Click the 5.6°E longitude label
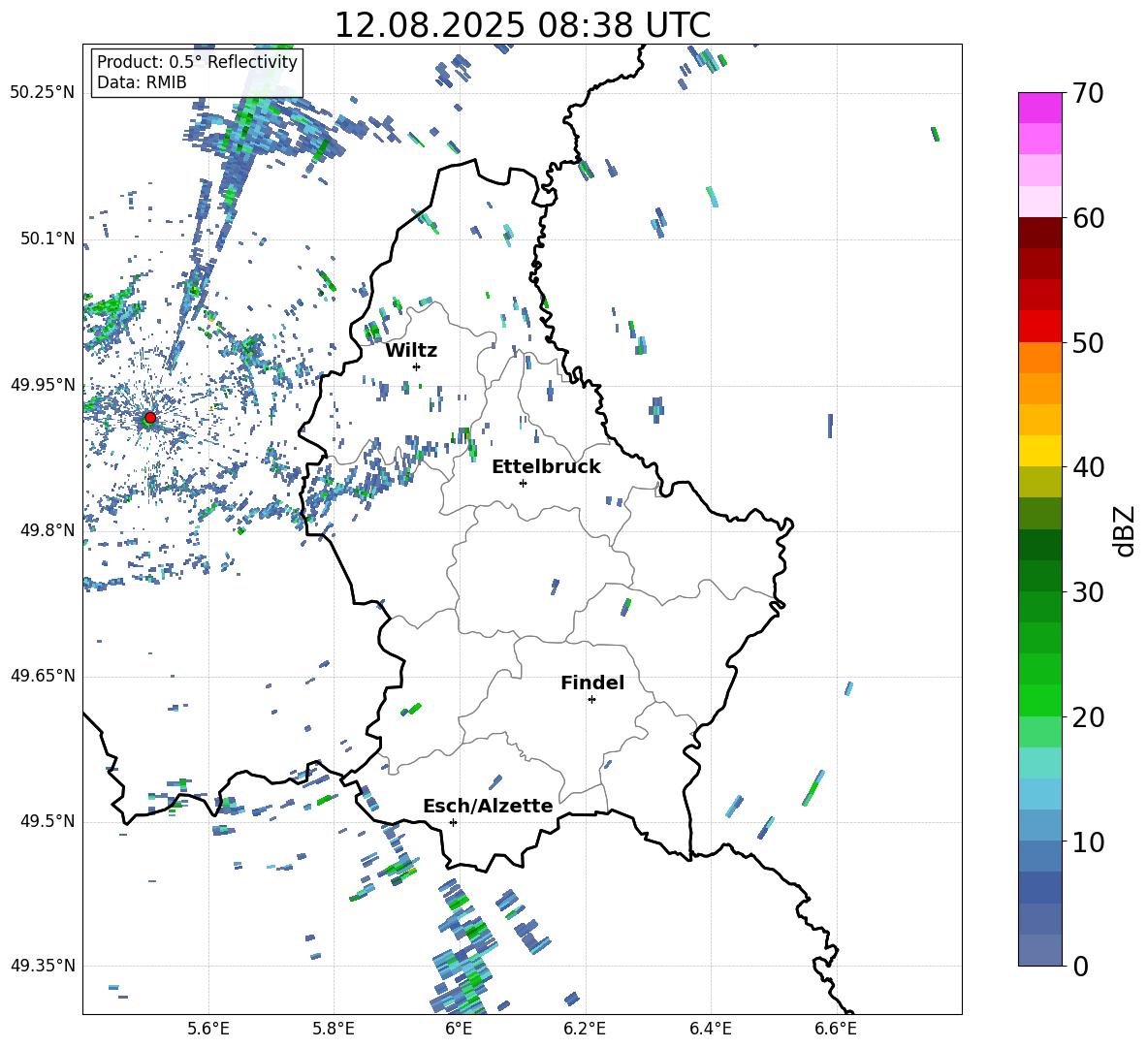Viewport: 1148px width, 1048px height. [208, 1030]
